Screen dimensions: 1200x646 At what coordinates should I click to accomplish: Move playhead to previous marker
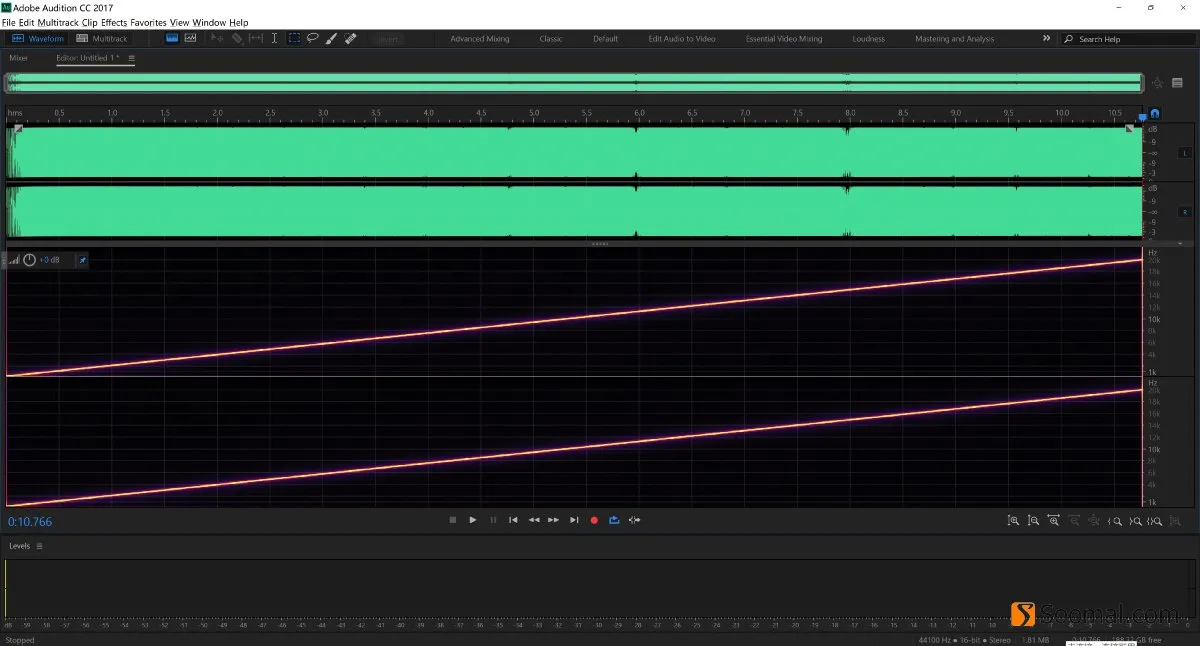(x=513, y=520)
